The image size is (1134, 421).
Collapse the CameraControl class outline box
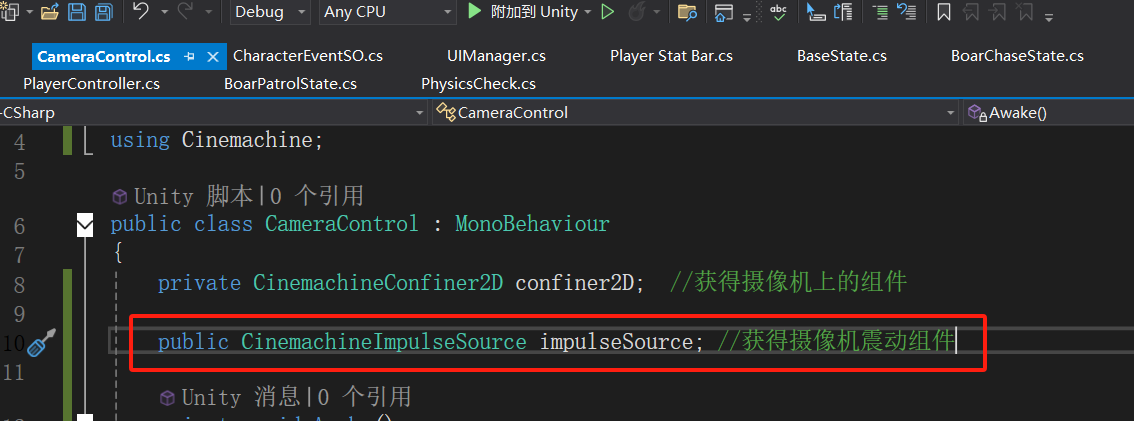85,225
